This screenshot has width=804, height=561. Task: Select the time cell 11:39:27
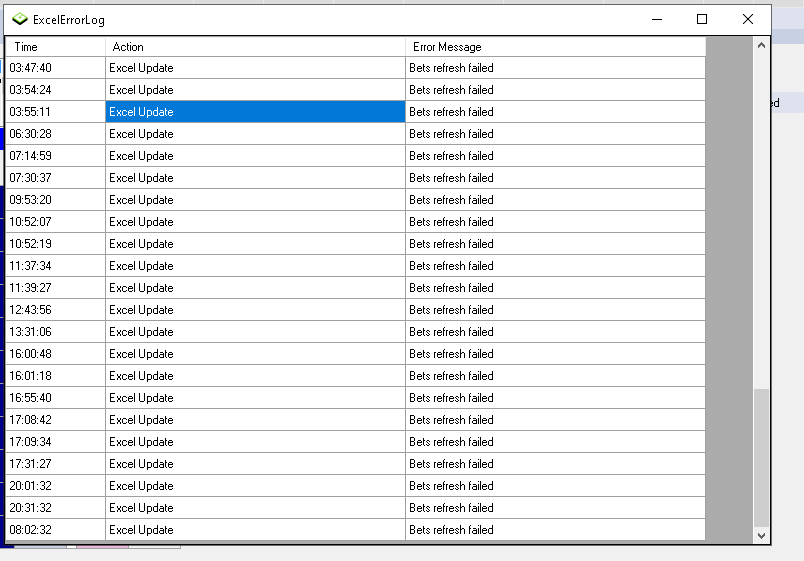(x=55, y=288)
